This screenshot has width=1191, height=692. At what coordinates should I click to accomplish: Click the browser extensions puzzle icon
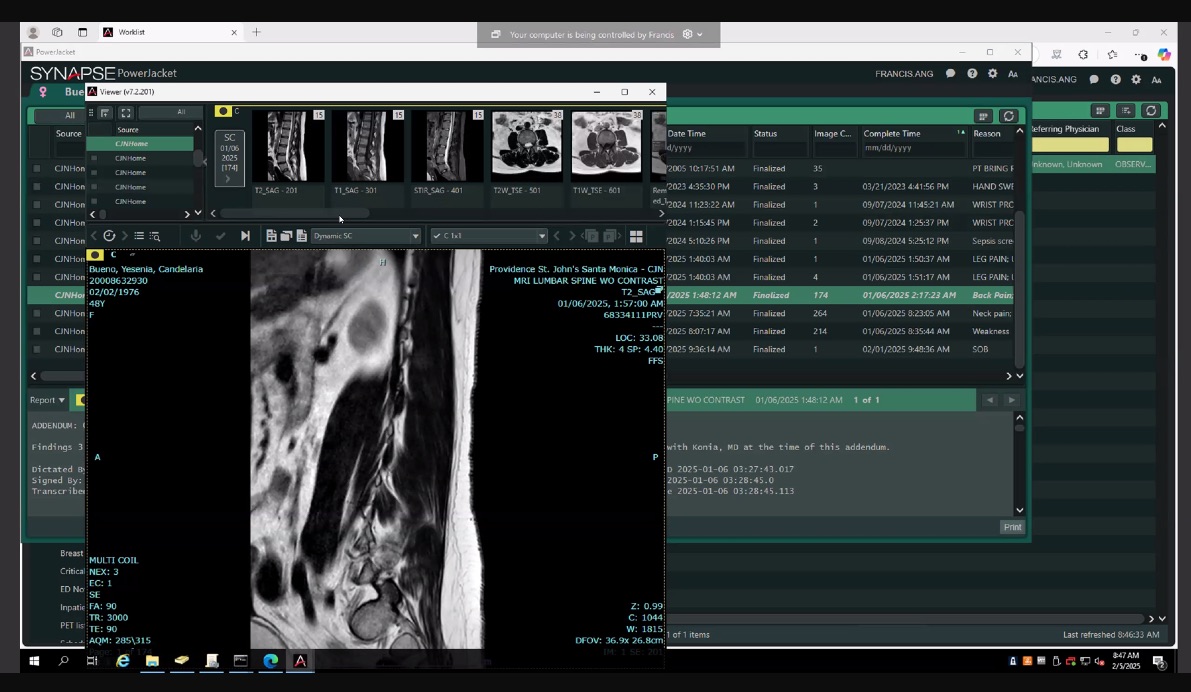tap(1083, 55)
